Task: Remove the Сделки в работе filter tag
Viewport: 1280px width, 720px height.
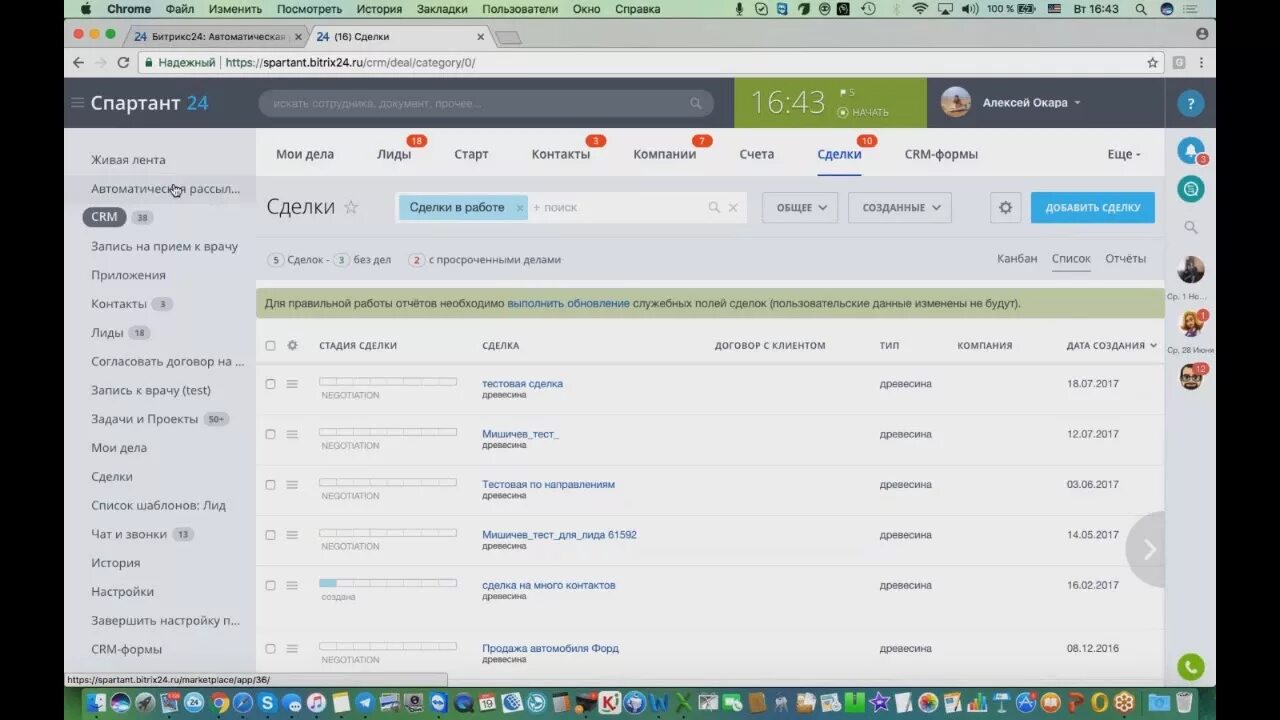Action: 520,208
